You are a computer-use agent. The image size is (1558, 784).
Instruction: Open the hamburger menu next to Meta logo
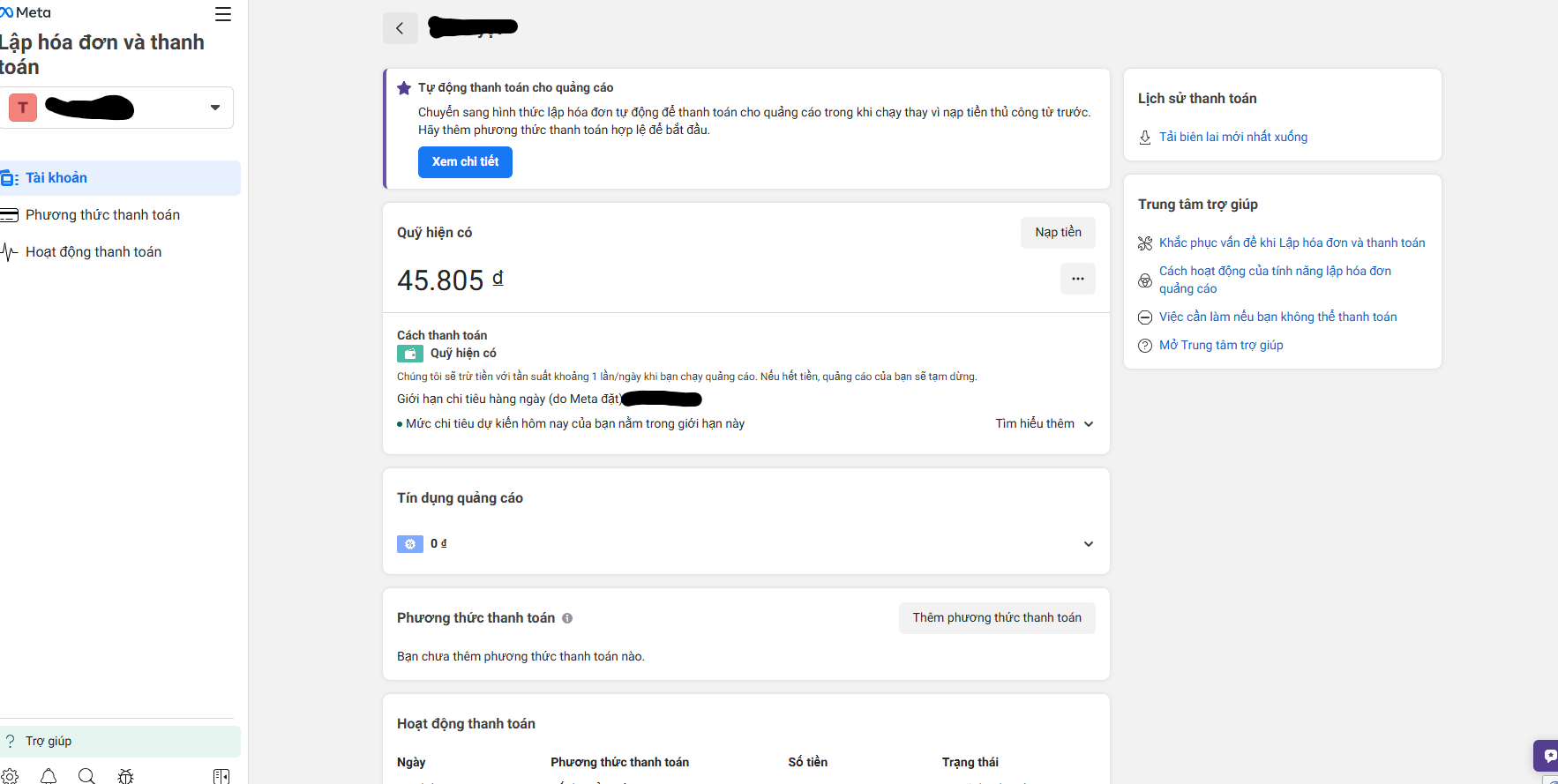coord(223,14)
